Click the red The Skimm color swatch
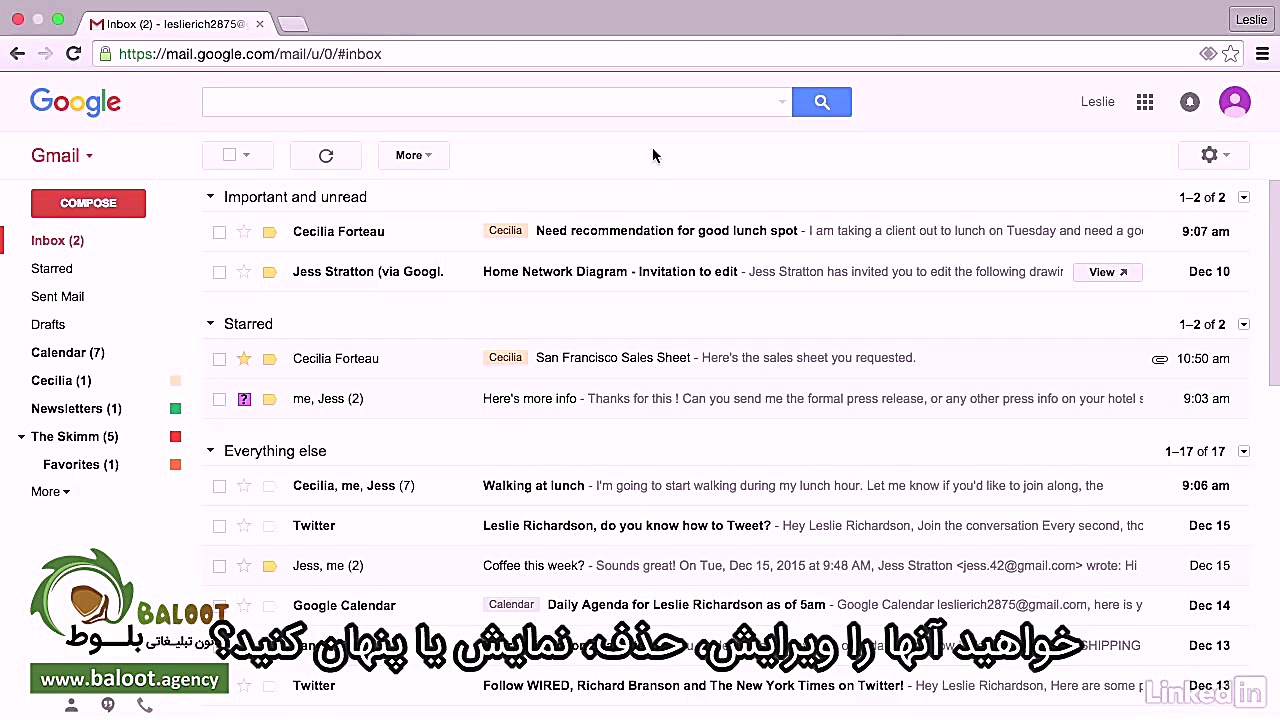The height and width of the screenshot is (720, 1280). pyautogui.click(x=175, y=437)
